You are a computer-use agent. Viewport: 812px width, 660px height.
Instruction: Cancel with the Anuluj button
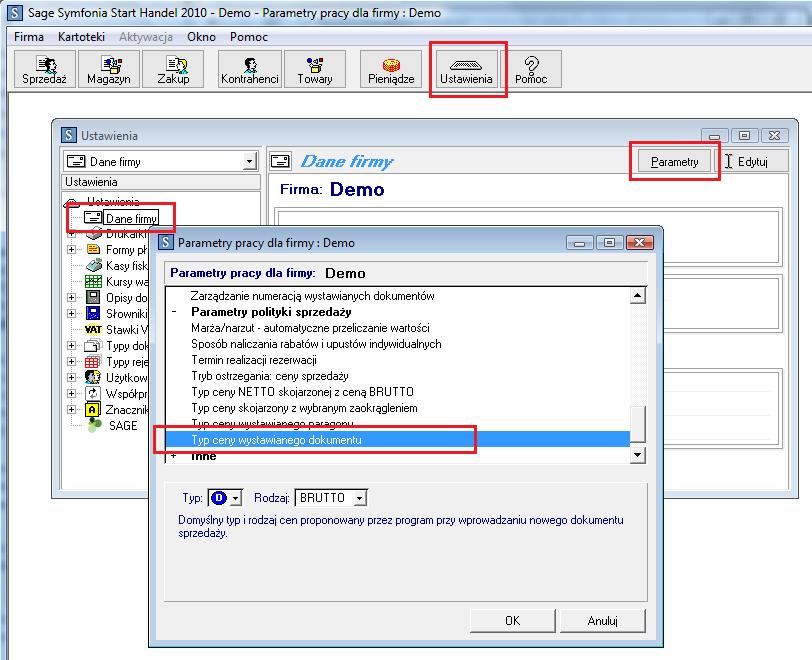pyautogui.click(x=602, y=621)
